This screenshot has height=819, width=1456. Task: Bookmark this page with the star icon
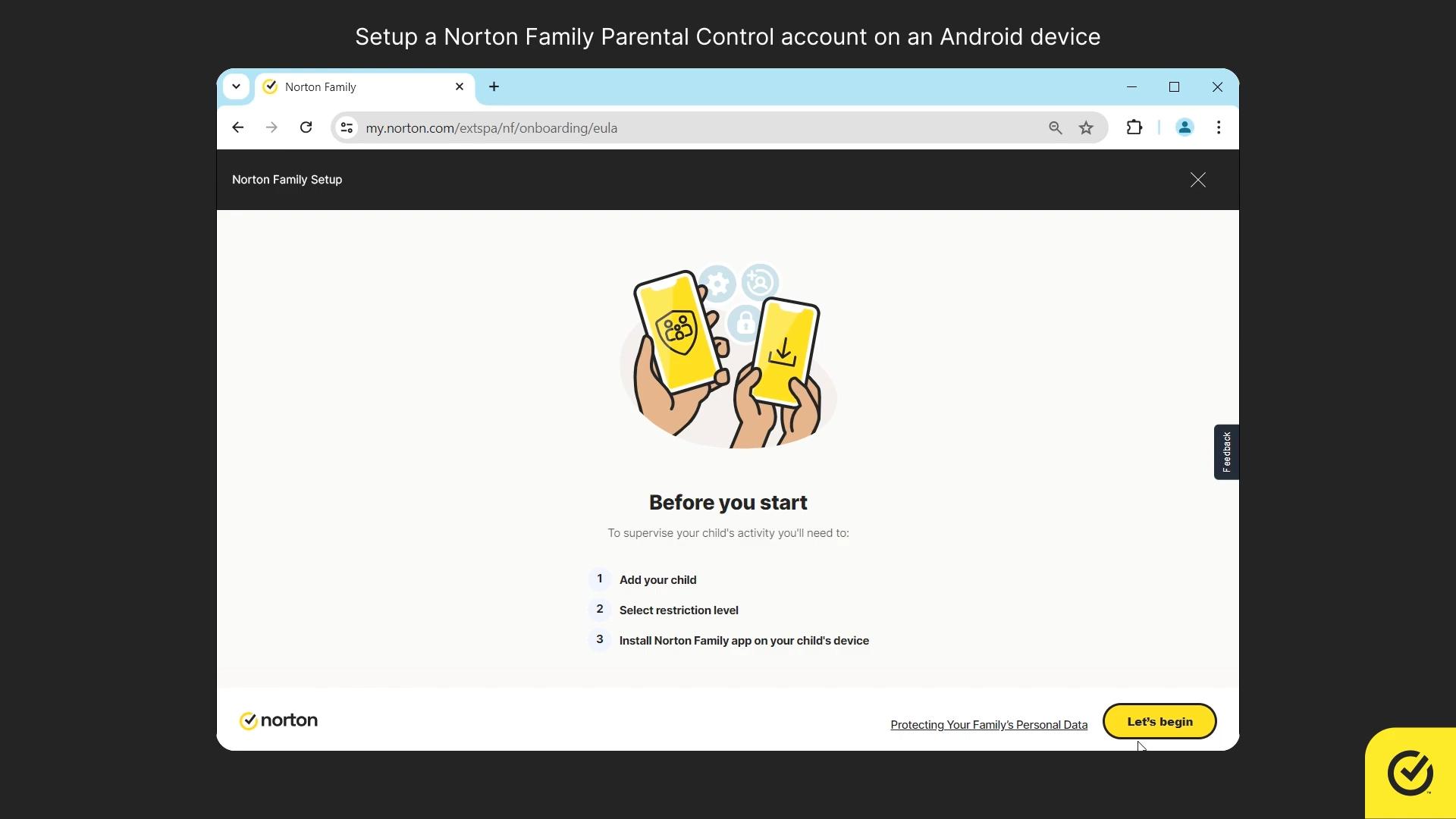(1086, 127)
